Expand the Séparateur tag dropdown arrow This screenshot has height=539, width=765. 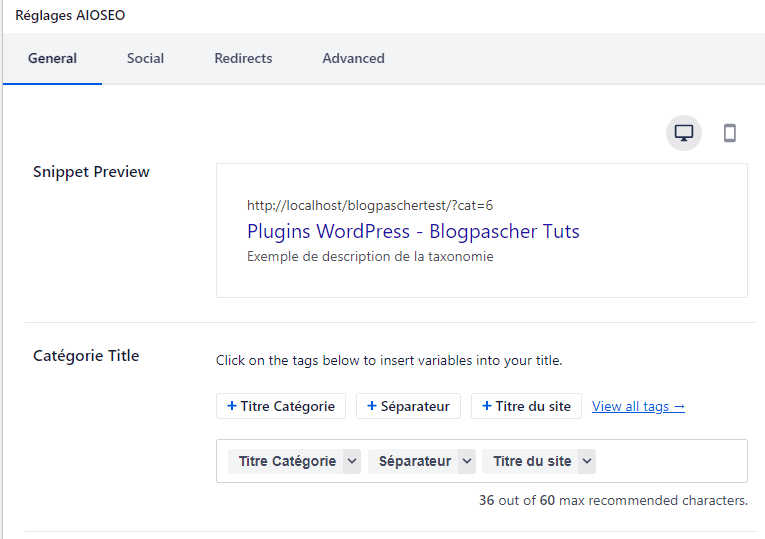[x=467, y=461]
